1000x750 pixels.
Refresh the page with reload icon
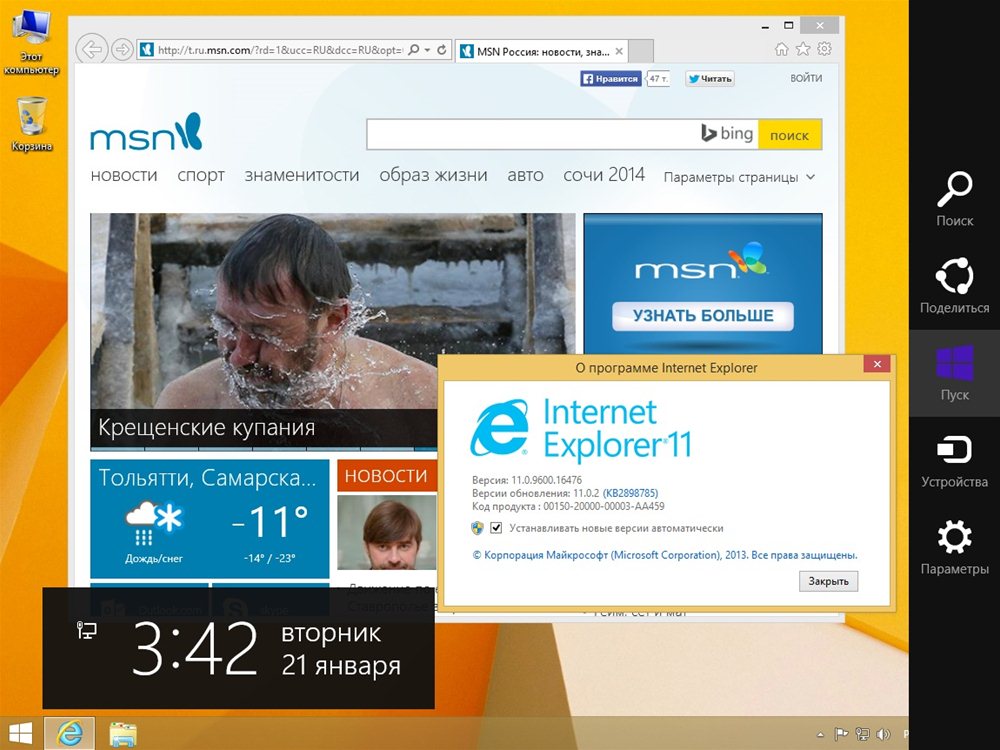tap(441, 49)
